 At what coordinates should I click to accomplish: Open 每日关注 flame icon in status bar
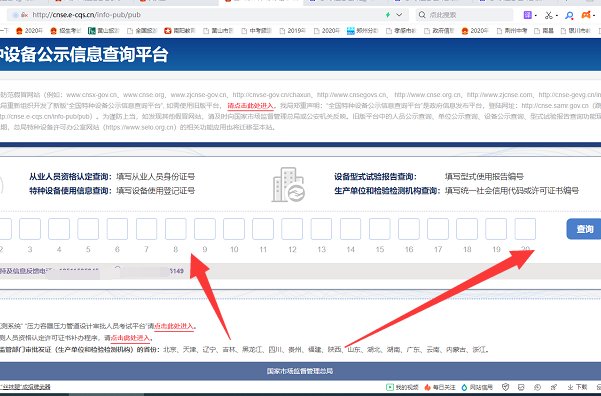[x=440, y=388]
